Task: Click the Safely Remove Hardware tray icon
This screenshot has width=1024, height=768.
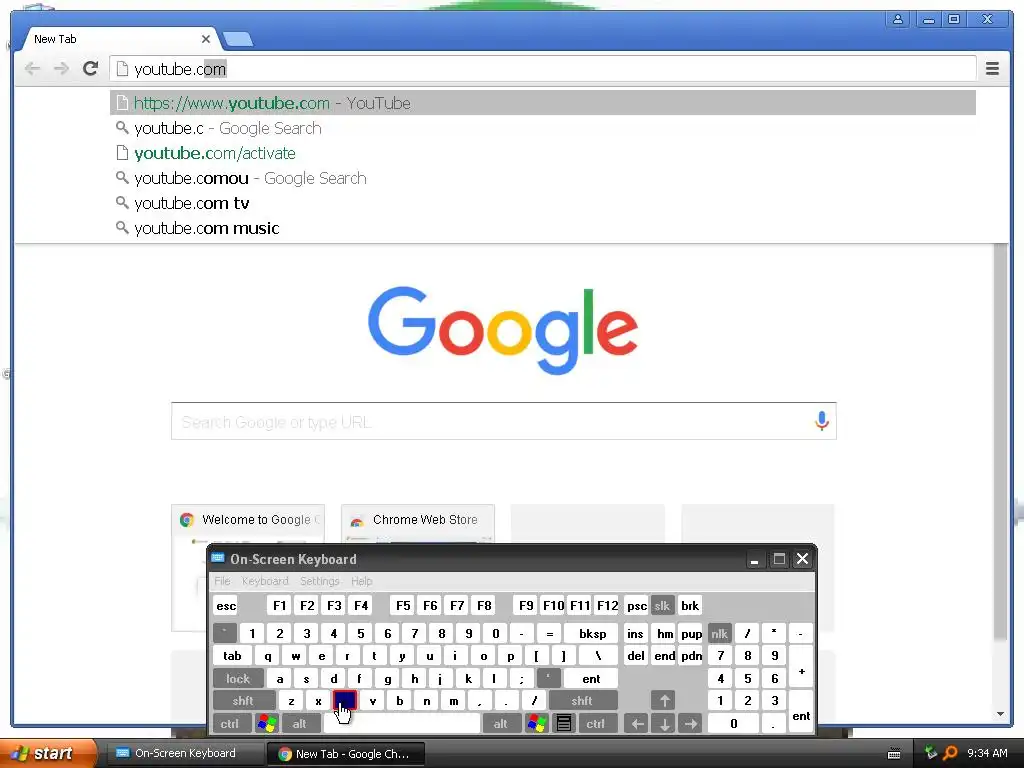Action: click(x=931, y=754)
